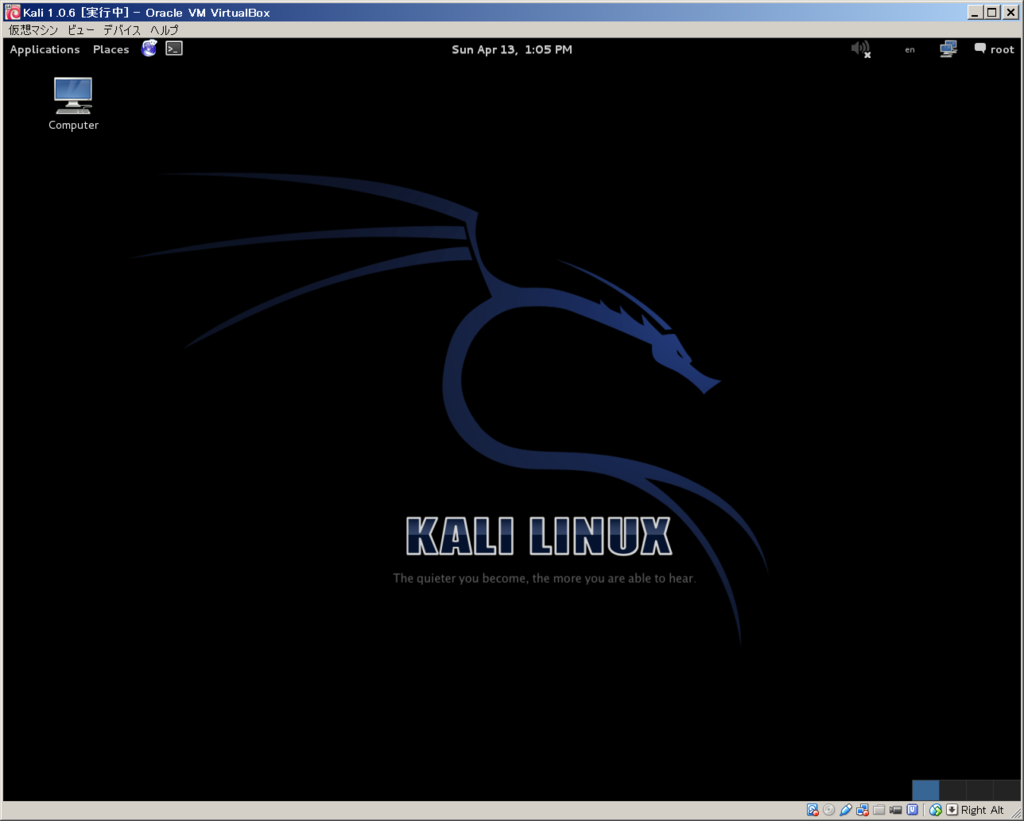Maximize the VirtualBox window
This screenshot has width=1024, height=821.
click(992, 12)
